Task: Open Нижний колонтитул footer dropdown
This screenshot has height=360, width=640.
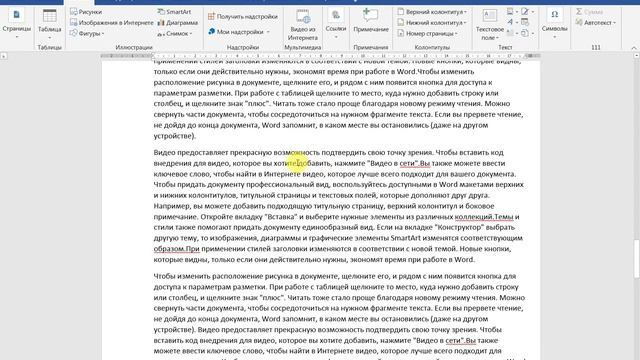Action: [x=432, y=23]
